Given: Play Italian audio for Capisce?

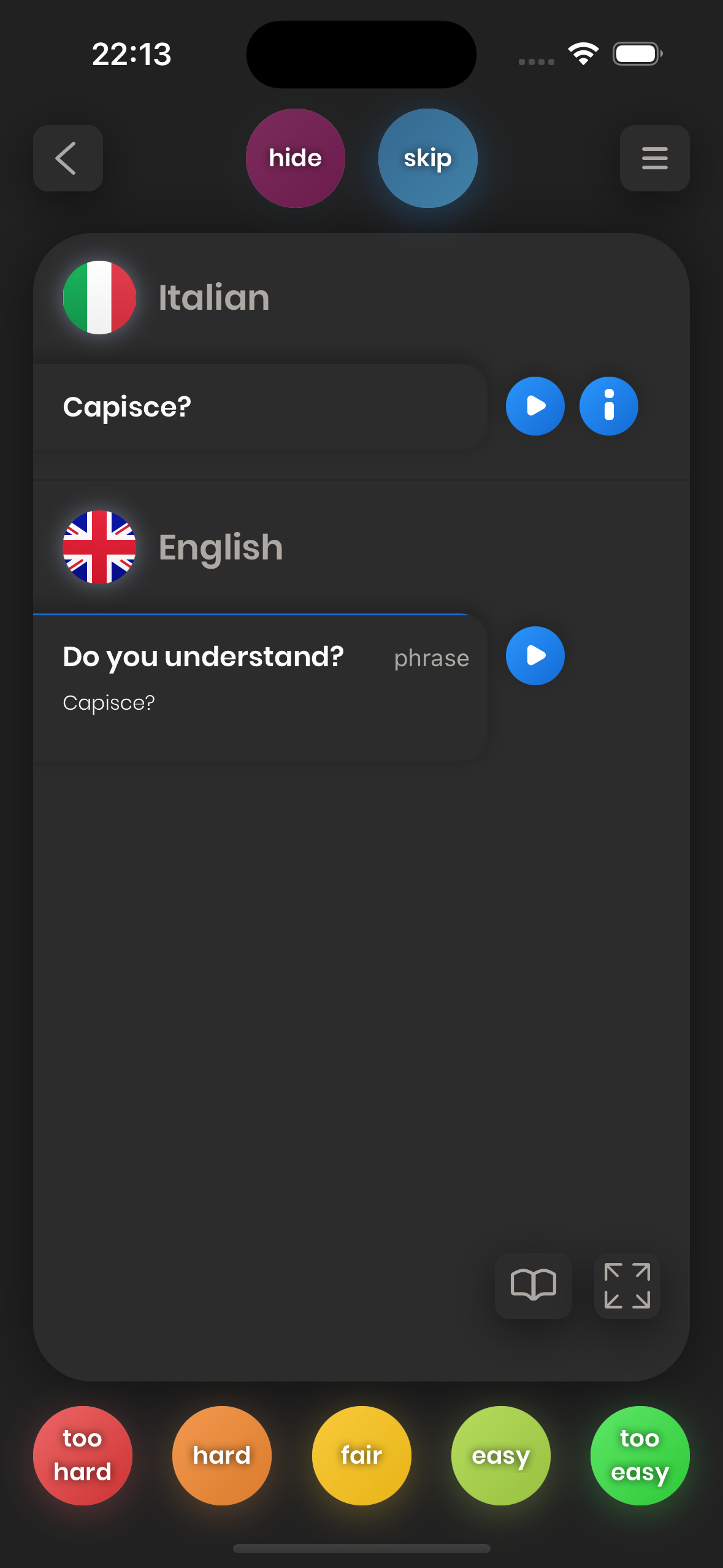Looking at the screenshot, I should pyautogui.click(x=535, y=406).
